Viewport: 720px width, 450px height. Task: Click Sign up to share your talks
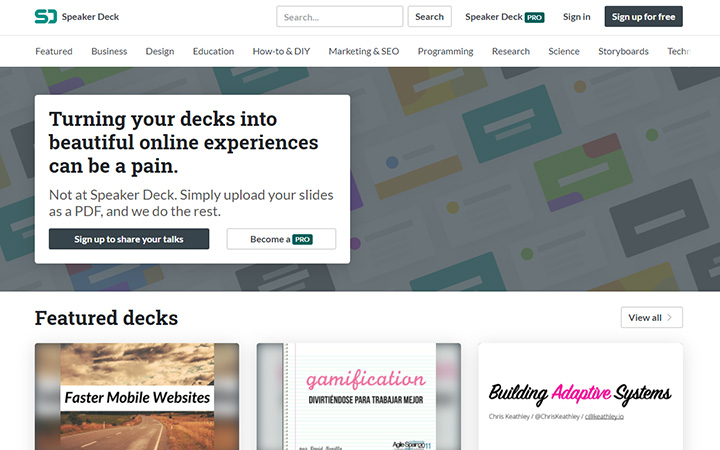129,239
